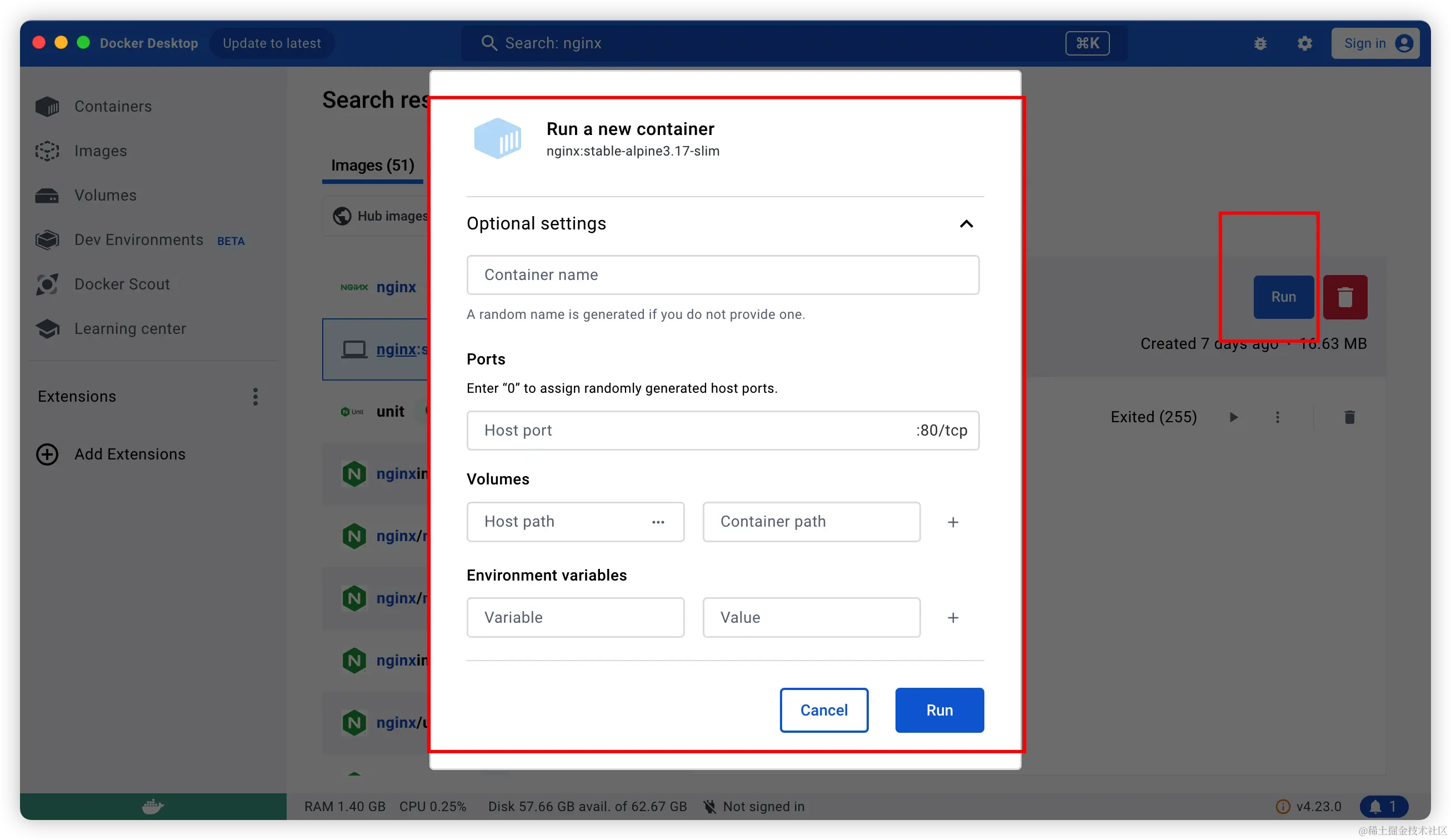The width and height of the screenshot is (1451, 840).
Task: Click the Host port input field
Action: click(691, 431)
